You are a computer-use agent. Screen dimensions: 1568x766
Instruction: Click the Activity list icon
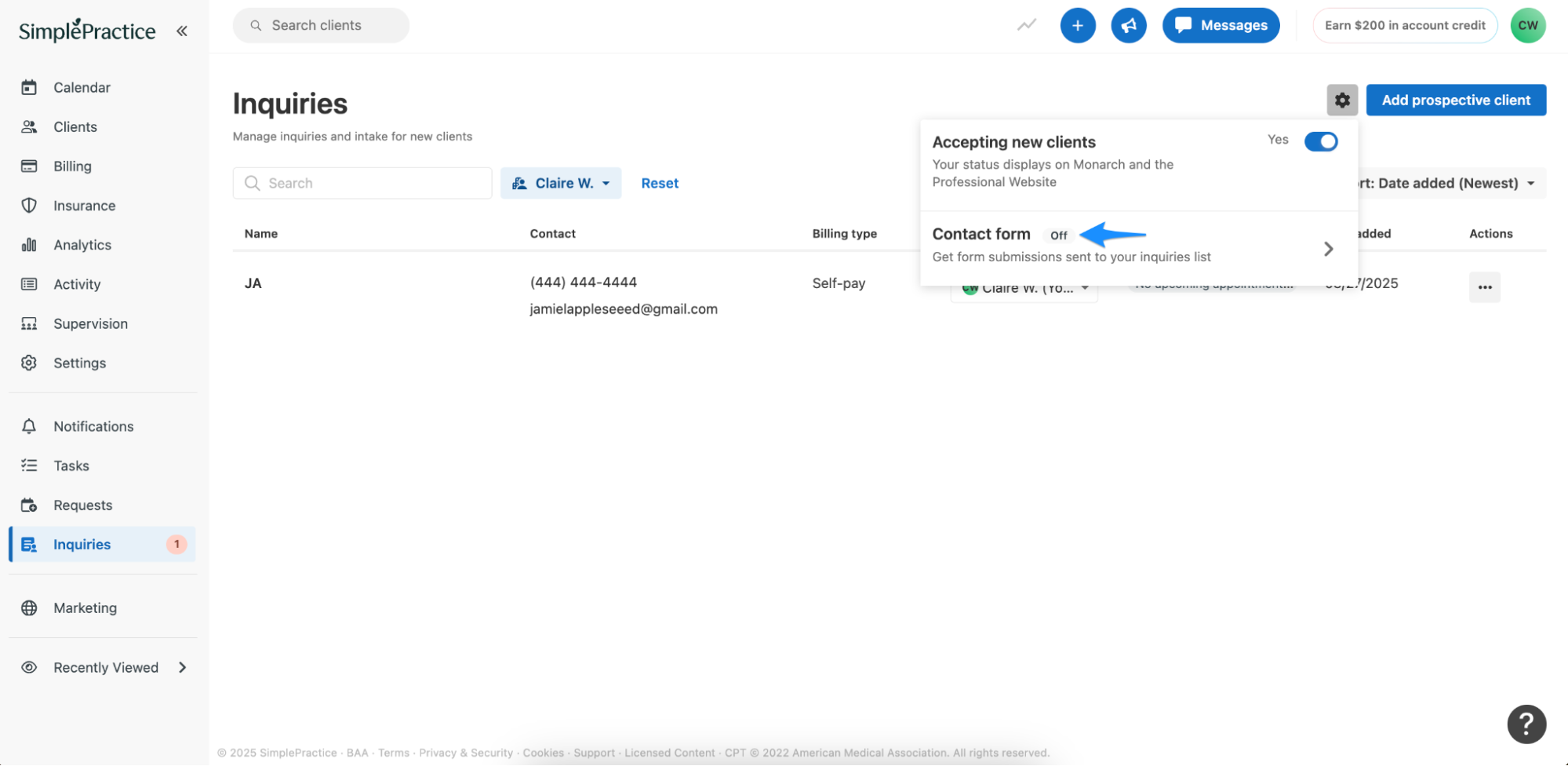(x=29, y=284)
